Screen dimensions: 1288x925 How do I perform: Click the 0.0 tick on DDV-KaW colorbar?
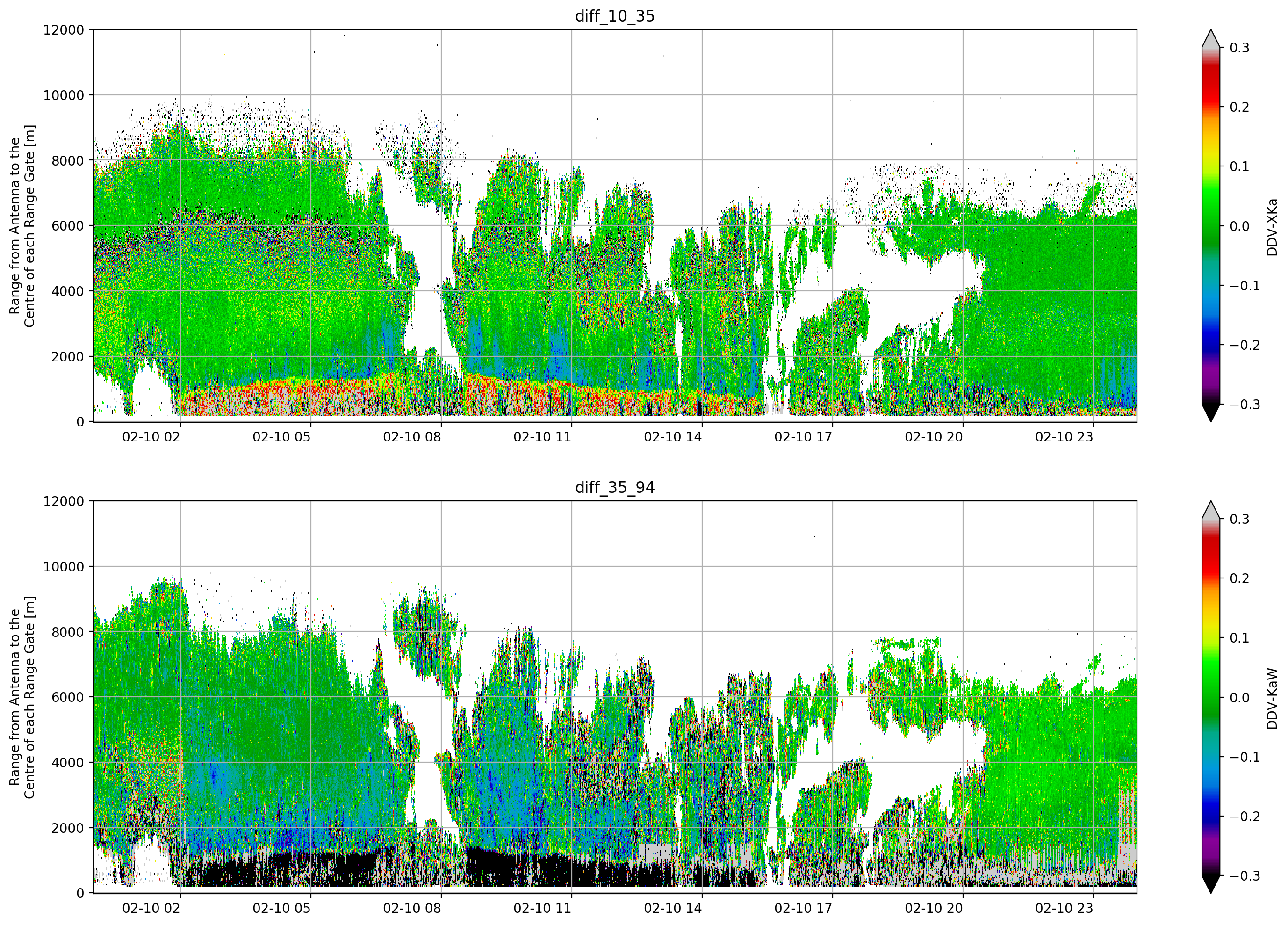[1240, 698]
